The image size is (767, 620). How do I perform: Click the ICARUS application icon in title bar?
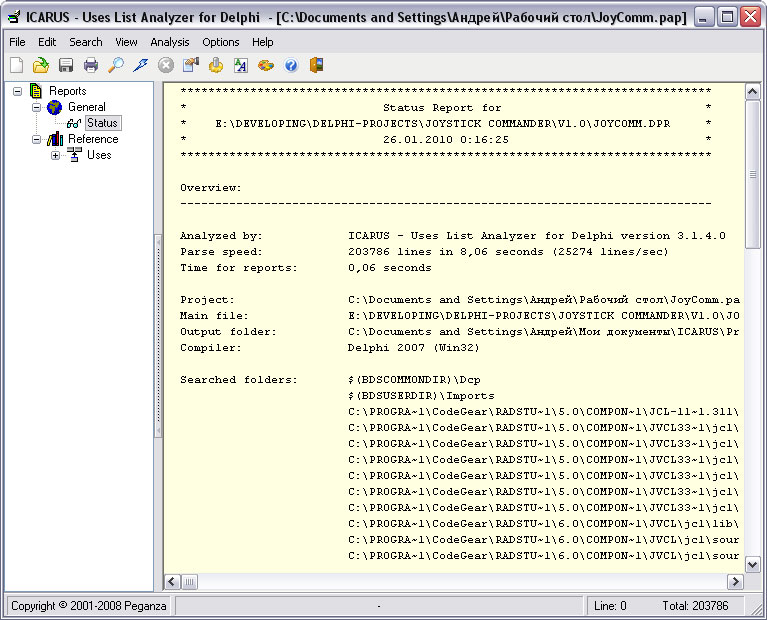coord(14,17)
